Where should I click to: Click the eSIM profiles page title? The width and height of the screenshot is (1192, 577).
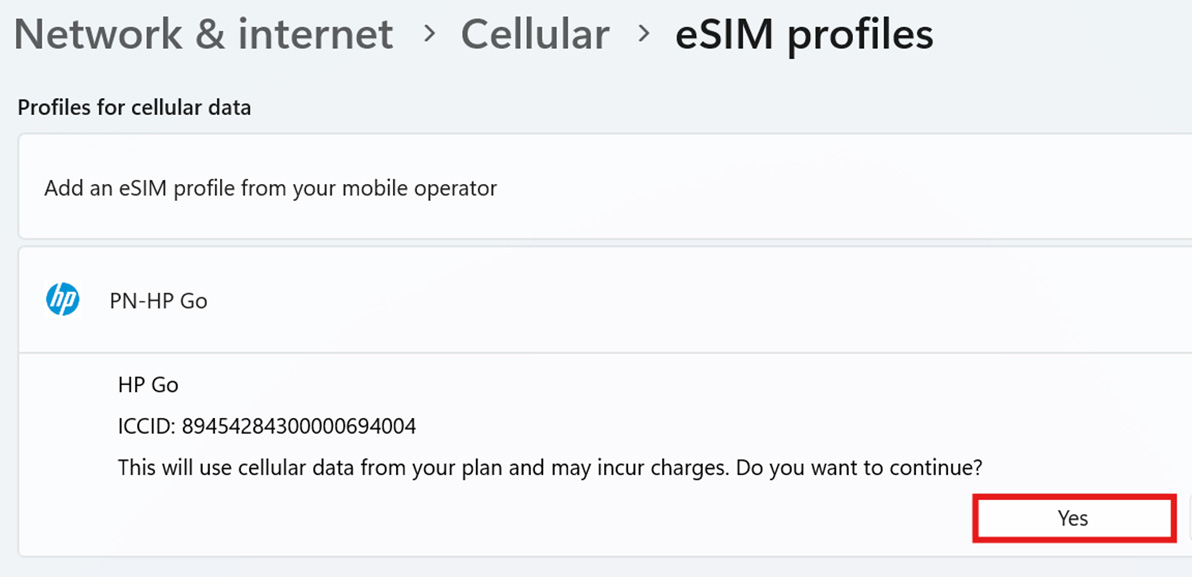pyautogui.click(x=804, y=35)
